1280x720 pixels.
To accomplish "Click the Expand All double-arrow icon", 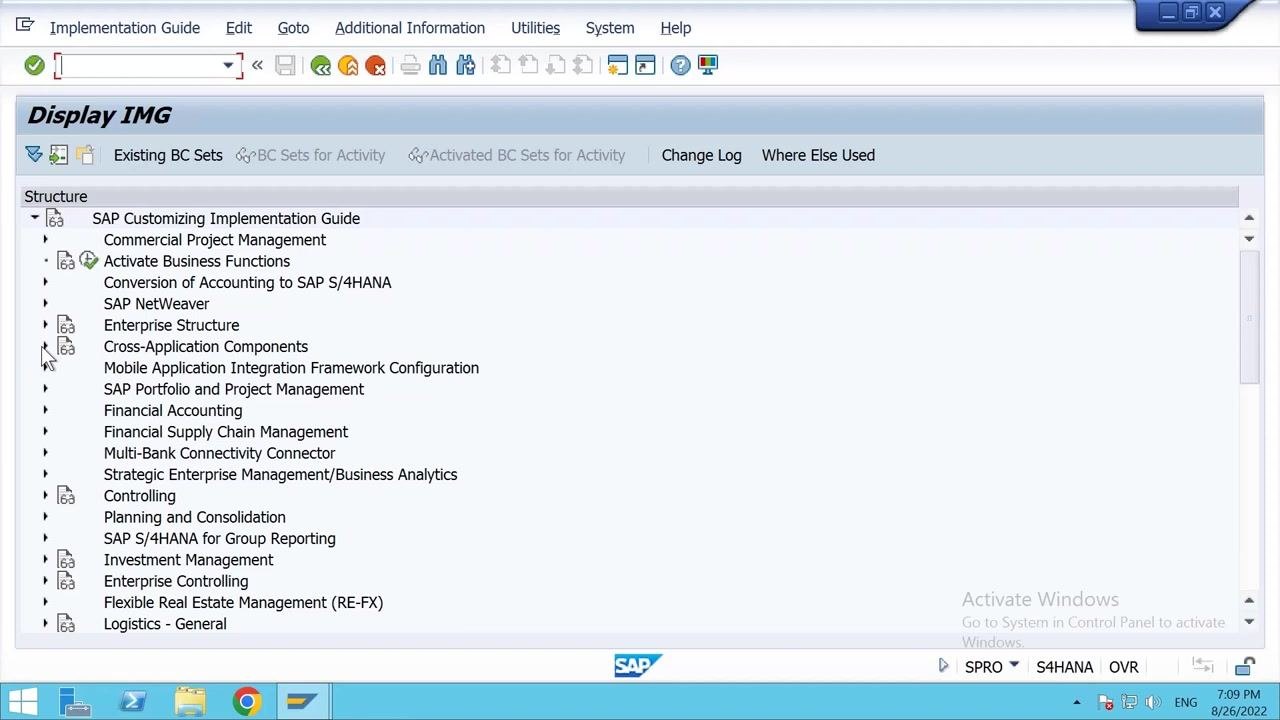I will click(x=34, y=155).
